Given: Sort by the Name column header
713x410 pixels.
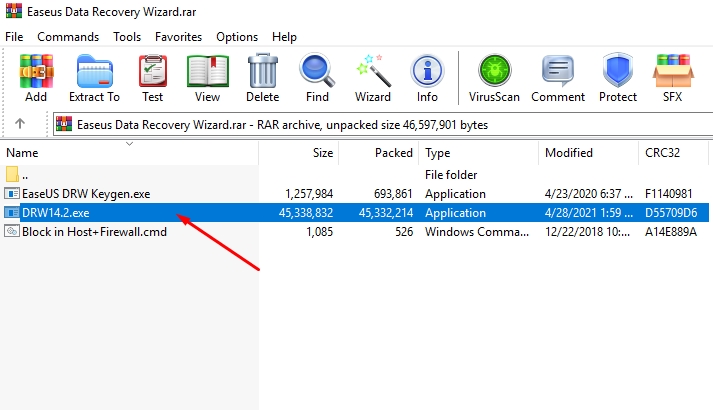Looking at the screenshot, I should 129,153.
